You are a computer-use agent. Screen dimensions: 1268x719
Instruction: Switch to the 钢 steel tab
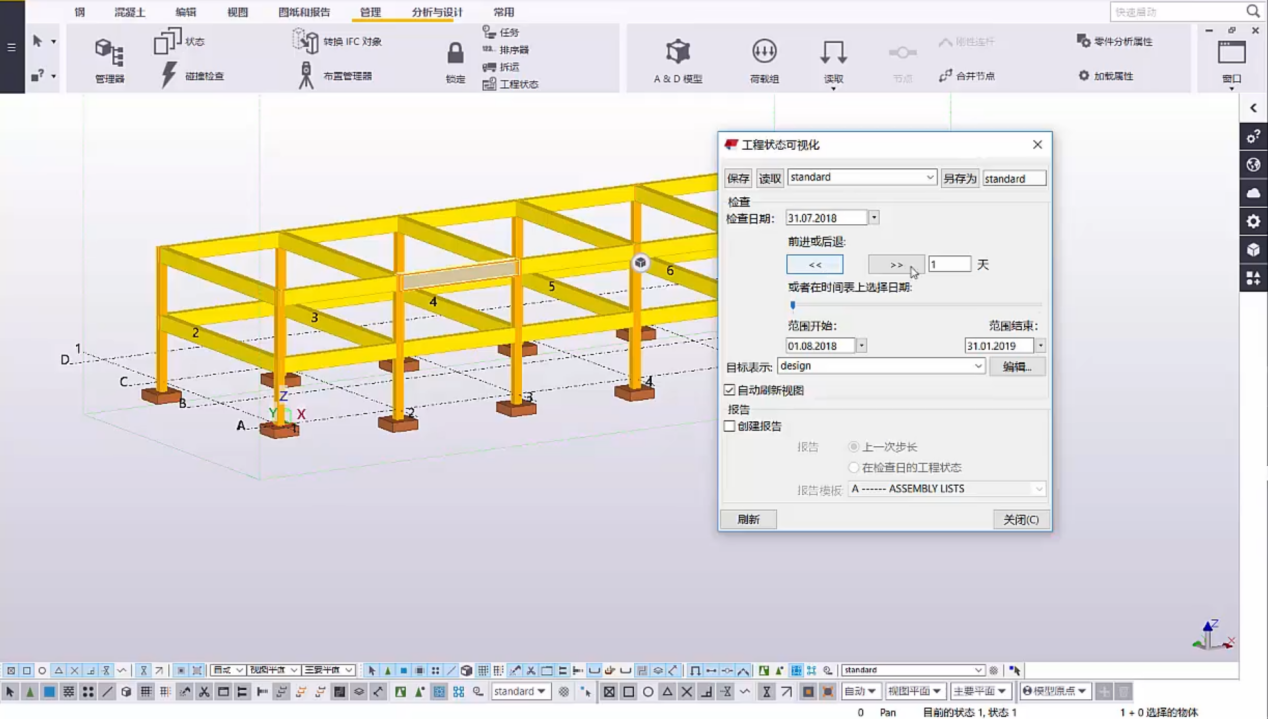[x=80, y=12]
